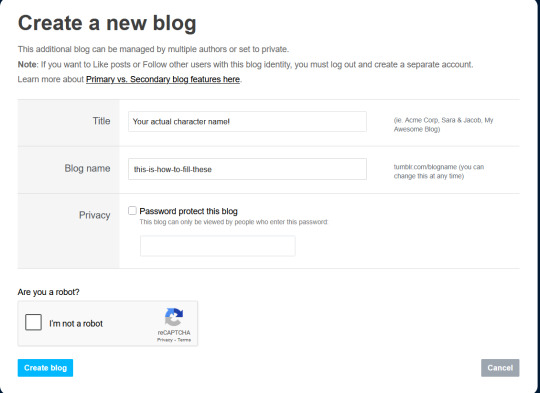Click the Password protect this blog label
The height and width of the screenshot is (393, 540).
pyautogui.click(x=188, y=211)
